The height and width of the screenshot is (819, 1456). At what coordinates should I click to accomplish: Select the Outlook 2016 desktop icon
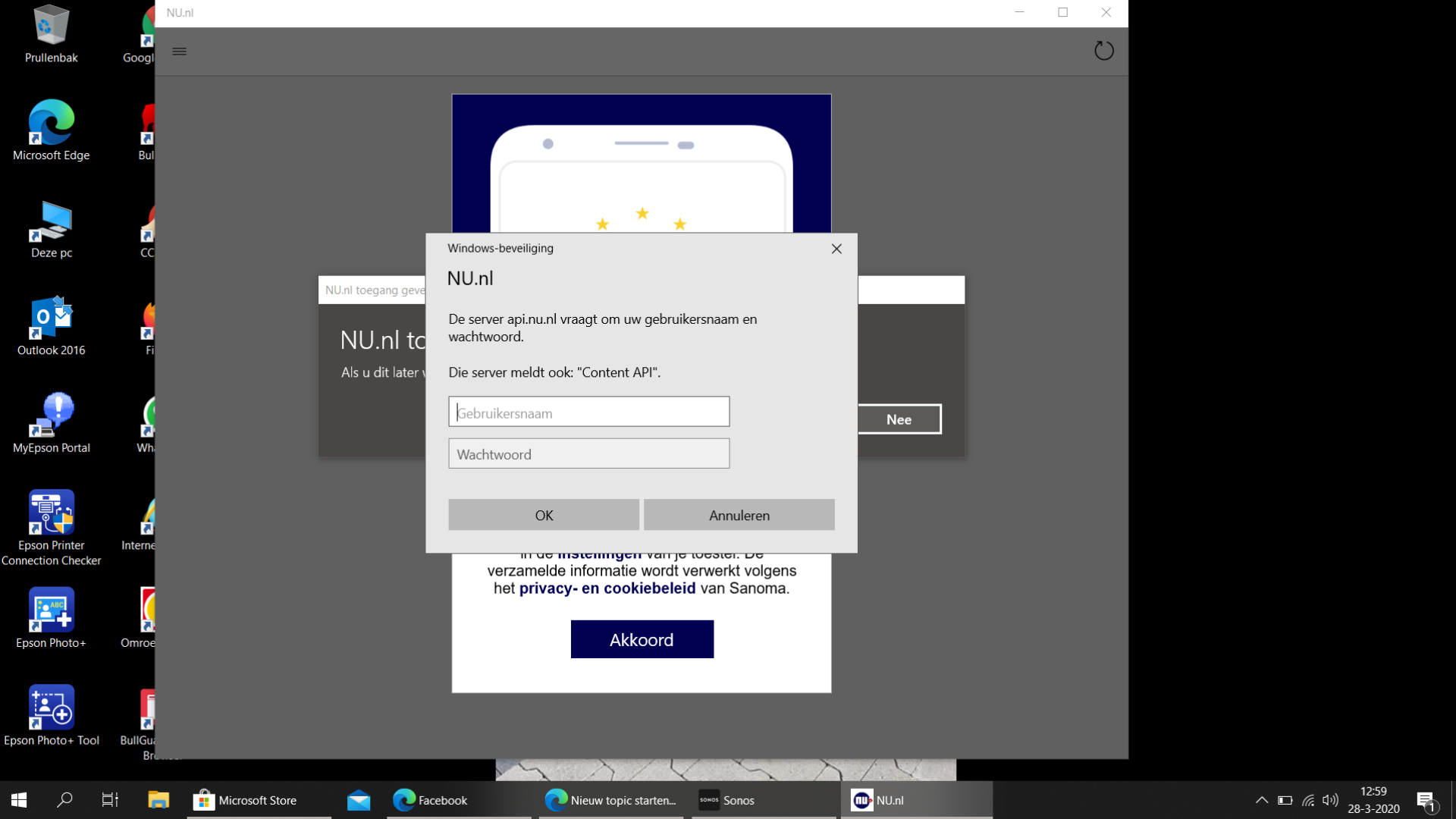52,326
